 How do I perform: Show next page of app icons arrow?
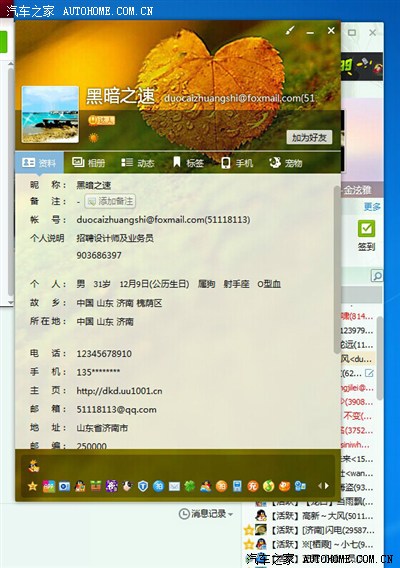coord(327,486)
